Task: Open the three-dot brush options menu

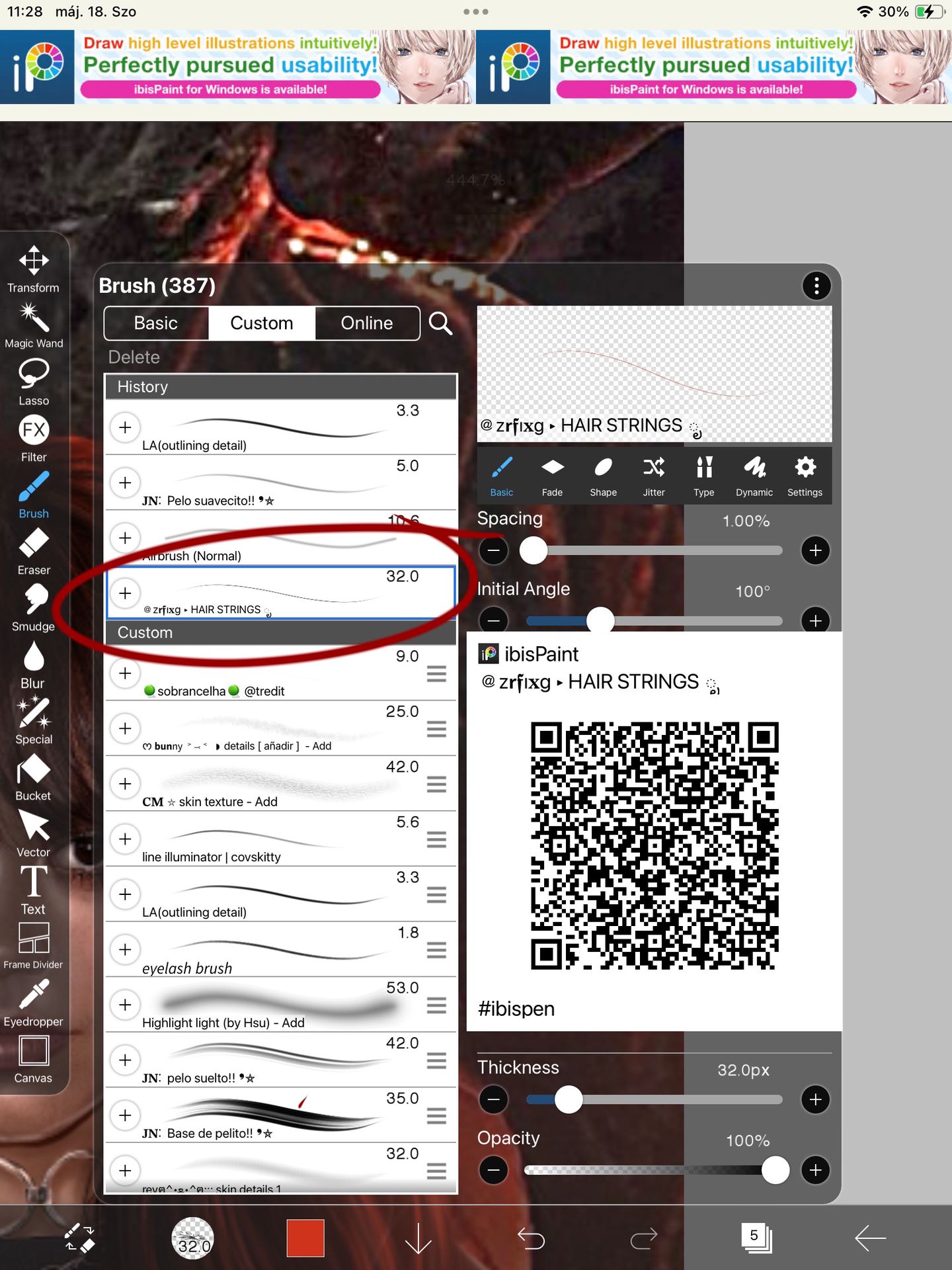Action: pyautogui.click(x=816, y=286)
